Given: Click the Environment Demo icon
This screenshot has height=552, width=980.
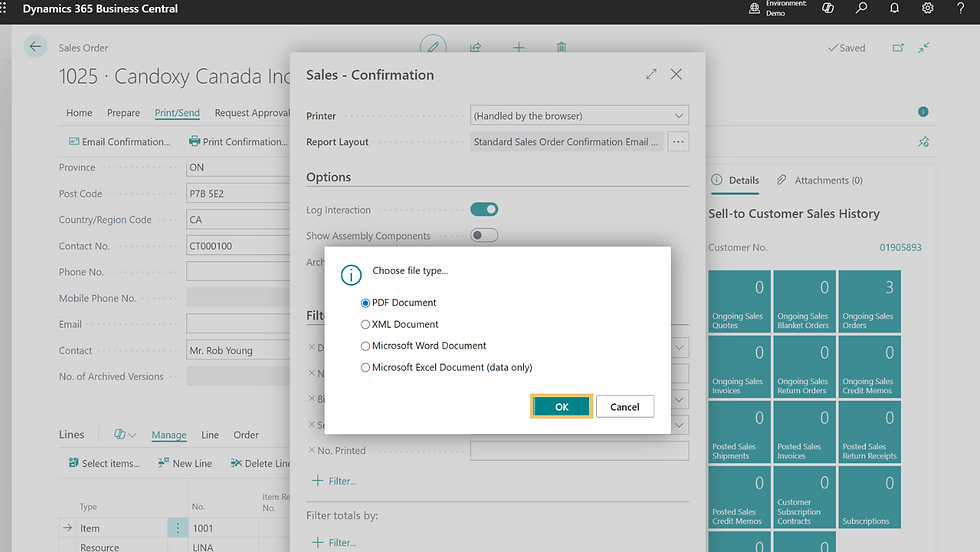Looking at the screenshot, I should pos(754,8).
